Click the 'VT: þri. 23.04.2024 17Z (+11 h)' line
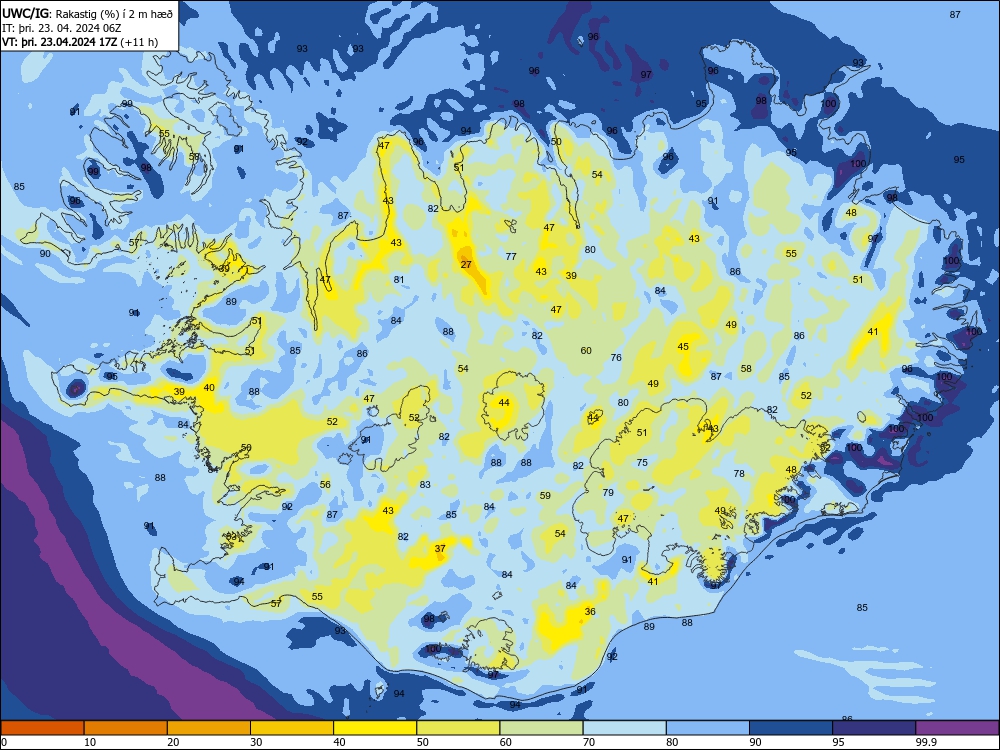This screenshot has height=750, width=1000. 80,42
